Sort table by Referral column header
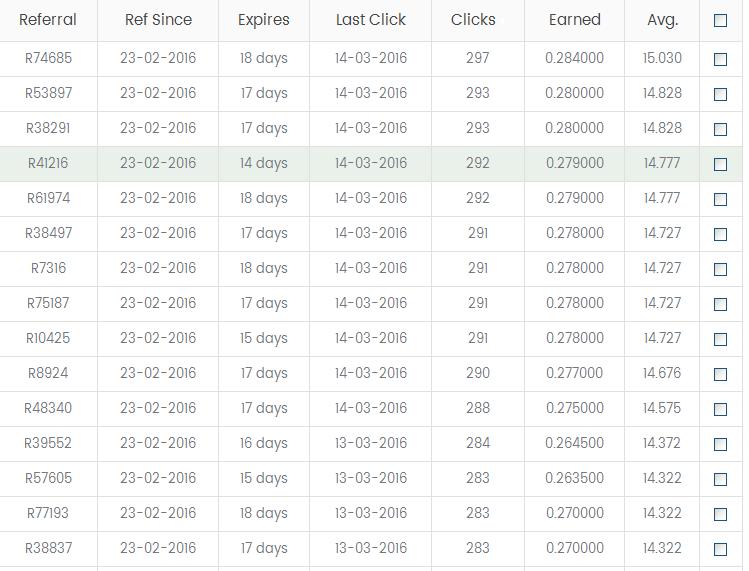This screenshot has width=749, height=571. [x=48, y=20]
